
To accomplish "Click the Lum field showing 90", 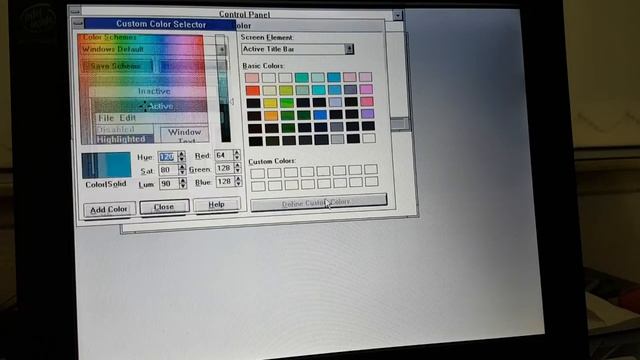I will click(x=169, y=184).
